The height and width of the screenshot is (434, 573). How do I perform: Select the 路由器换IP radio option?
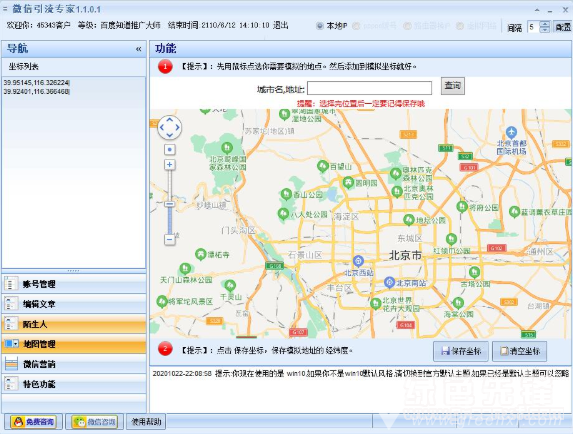[x=407, y=26]
